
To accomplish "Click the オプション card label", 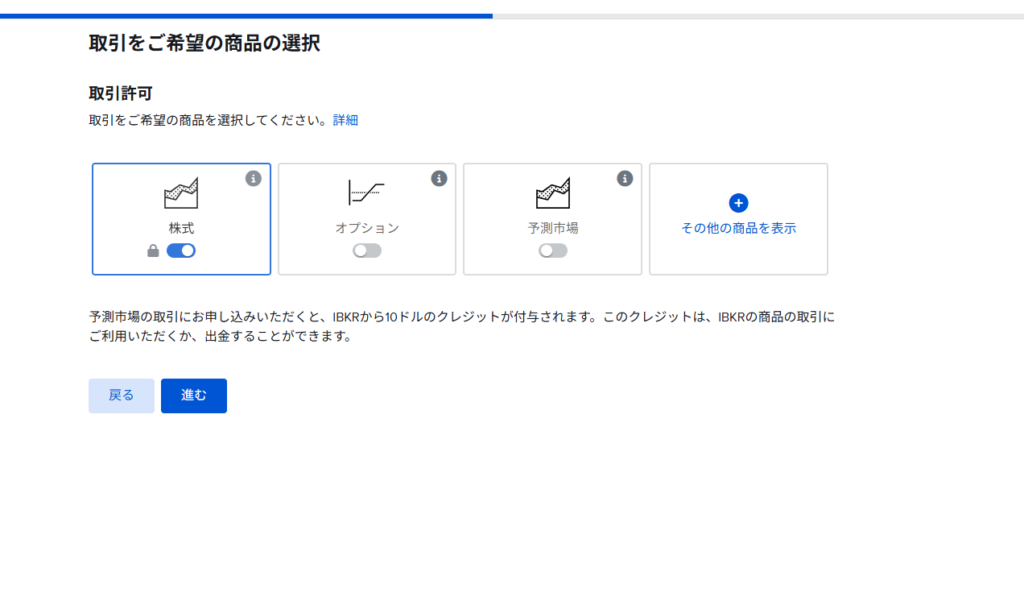I will [367, 228].
